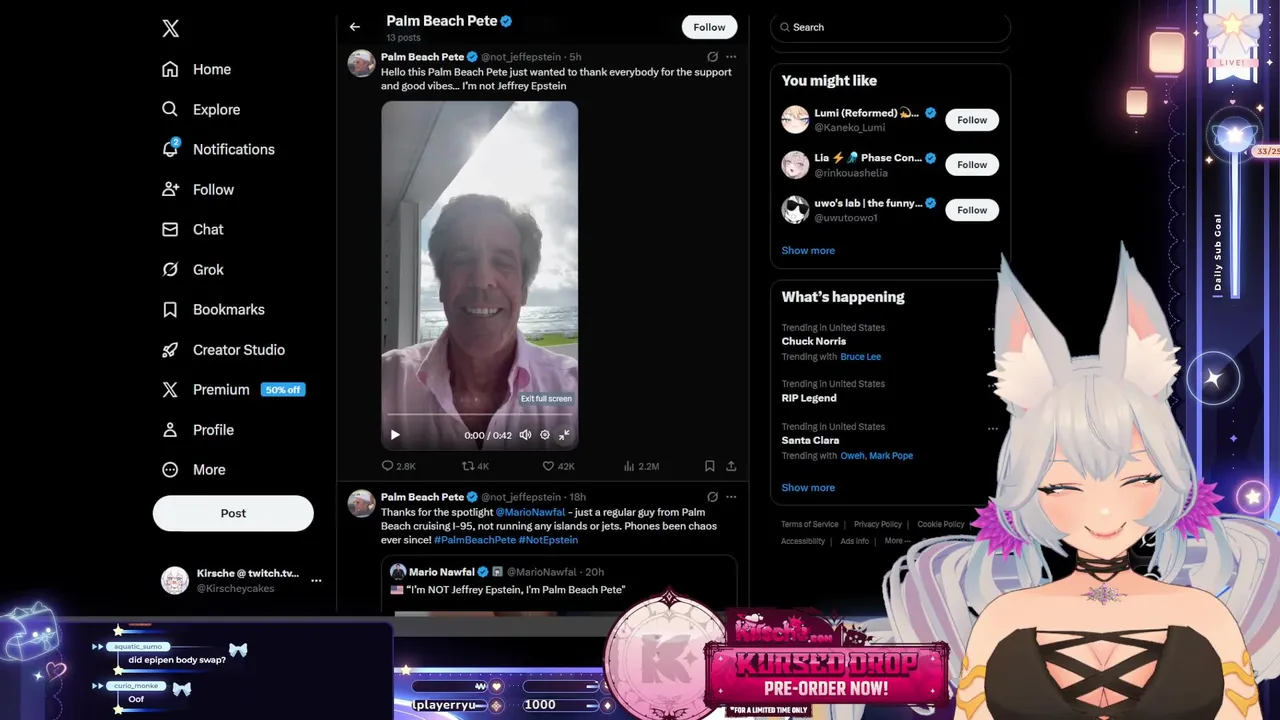The image size is (1280, 720).
Task: Mute the video using the speaker icon
Action: (x=525, y=435)
